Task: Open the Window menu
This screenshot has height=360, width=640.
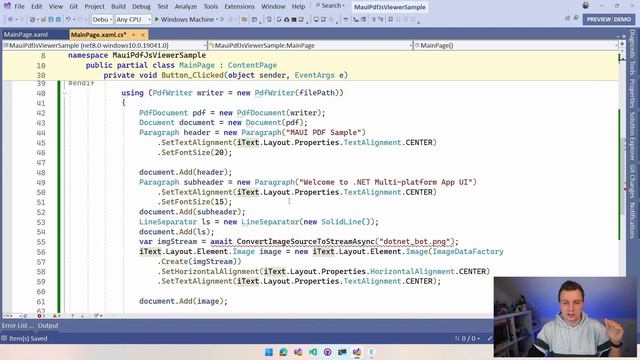Action: (273, 7)
